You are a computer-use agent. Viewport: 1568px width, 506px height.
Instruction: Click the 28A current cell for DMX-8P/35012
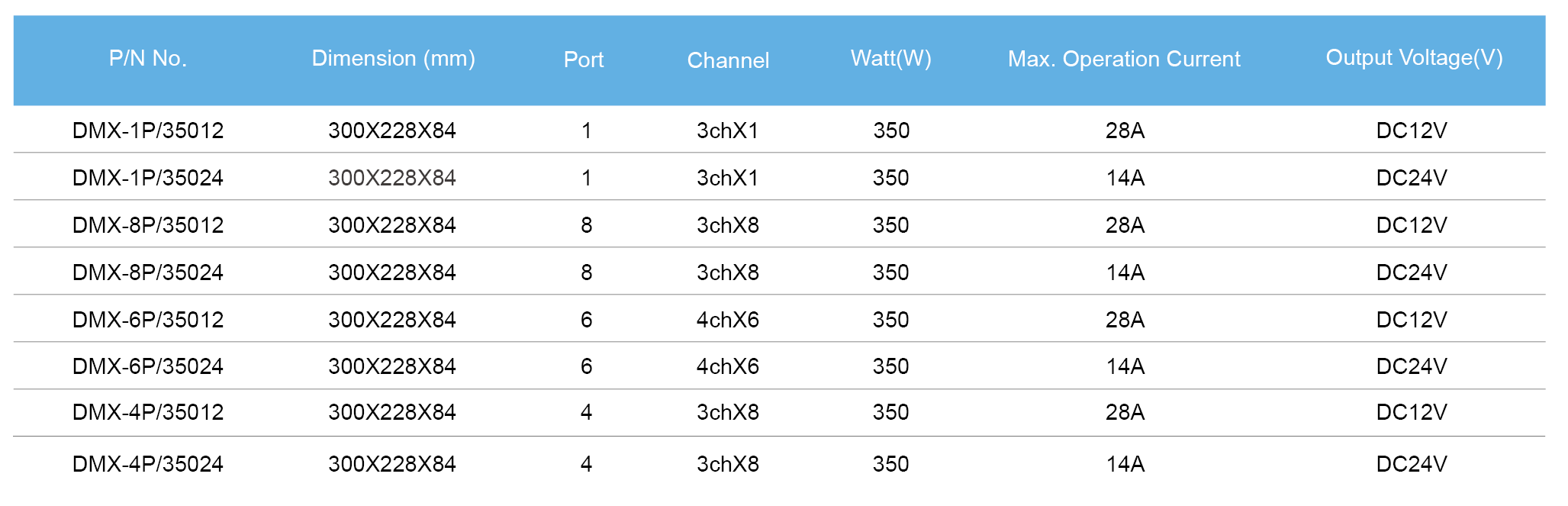tap(1125, 225)
